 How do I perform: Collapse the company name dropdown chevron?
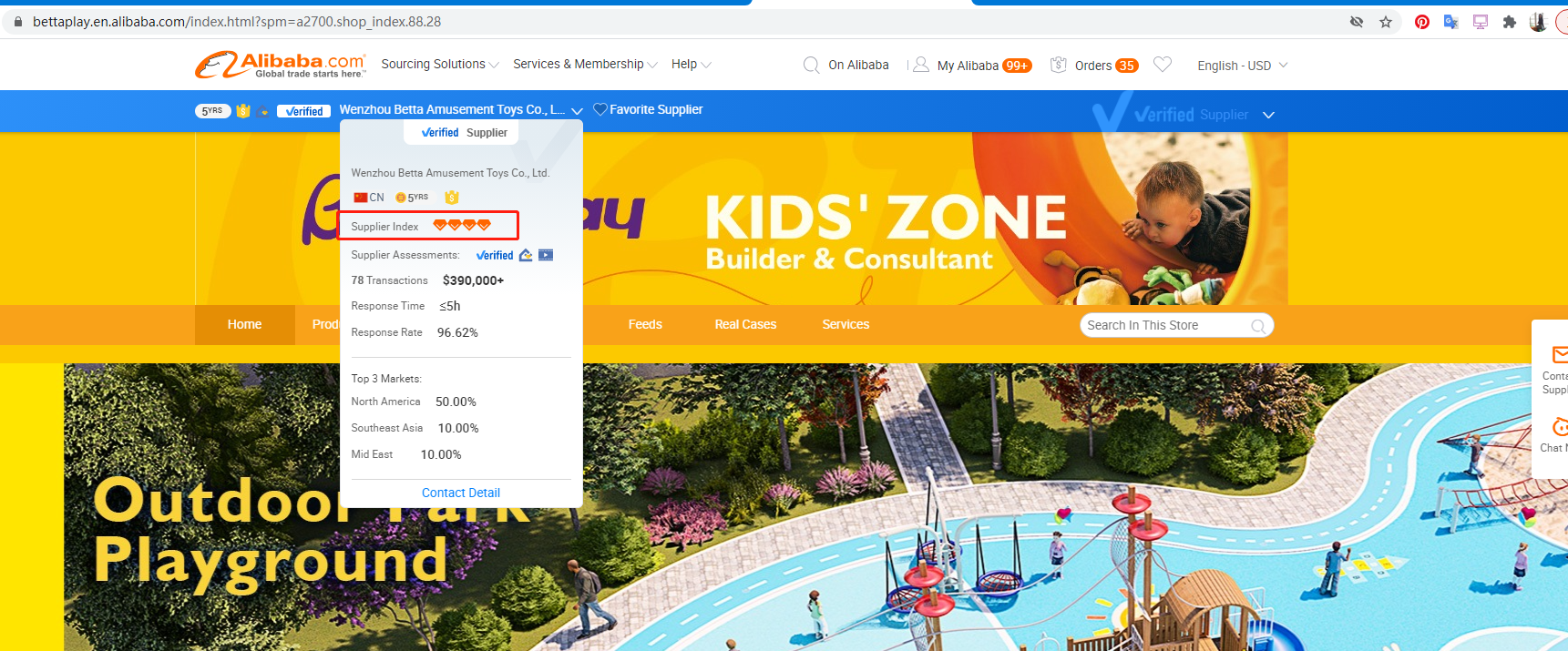(577, 111)
